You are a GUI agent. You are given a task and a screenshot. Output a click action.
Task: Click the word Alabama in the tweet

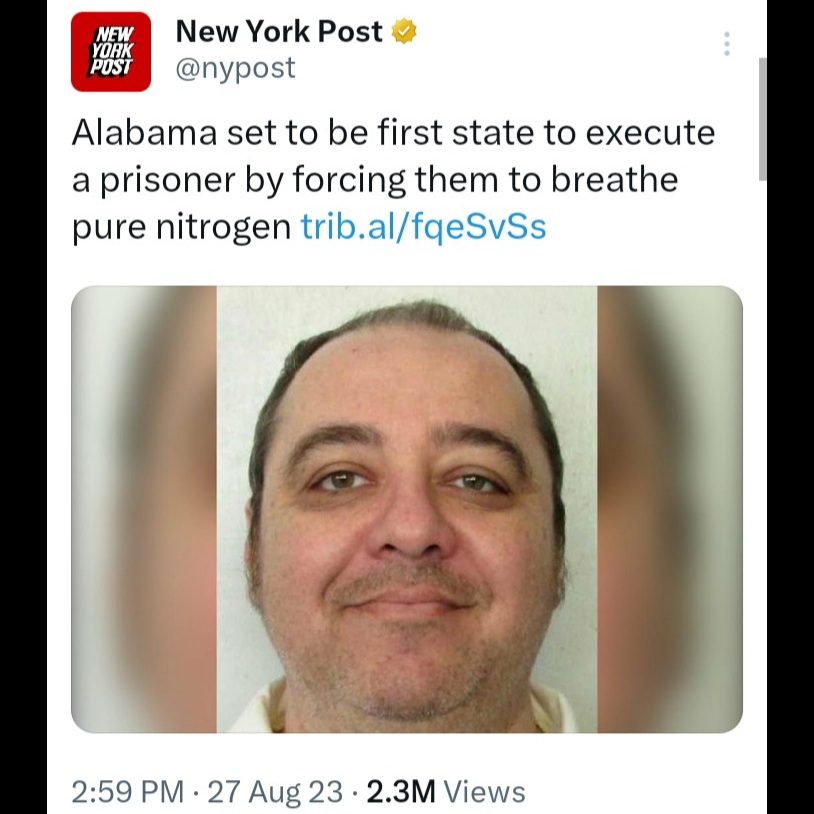click(x=144, y=132)
